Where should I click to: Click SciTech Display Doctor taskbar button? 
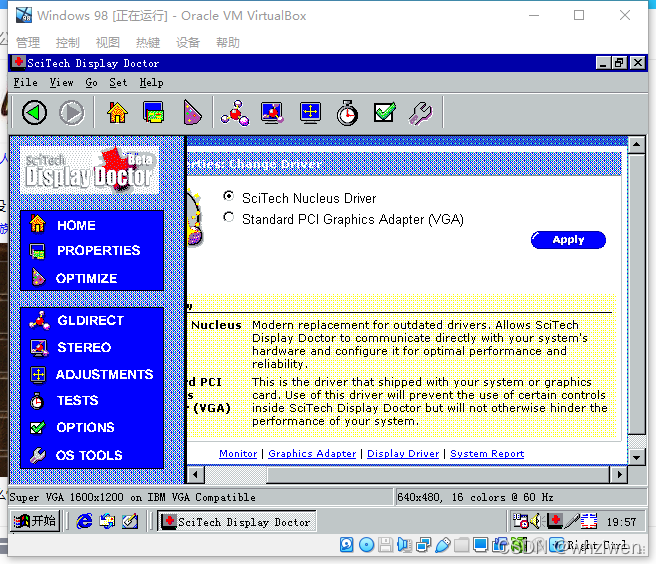tap(237, 522)
